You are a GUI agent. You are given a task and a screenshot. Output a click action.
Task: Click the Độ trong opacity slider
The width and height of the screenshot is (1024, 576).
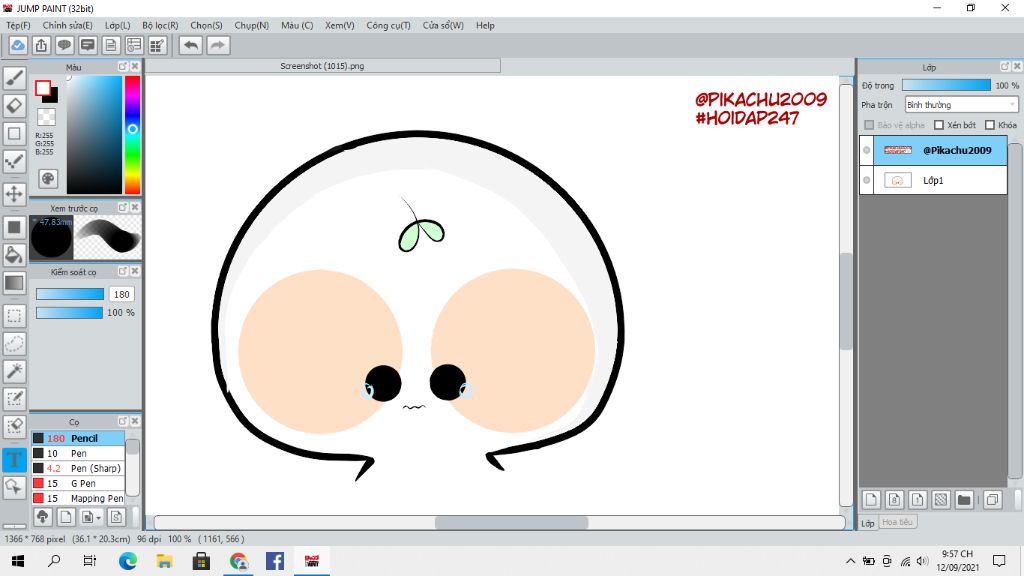pyautogui.click(x=946, y=86)
